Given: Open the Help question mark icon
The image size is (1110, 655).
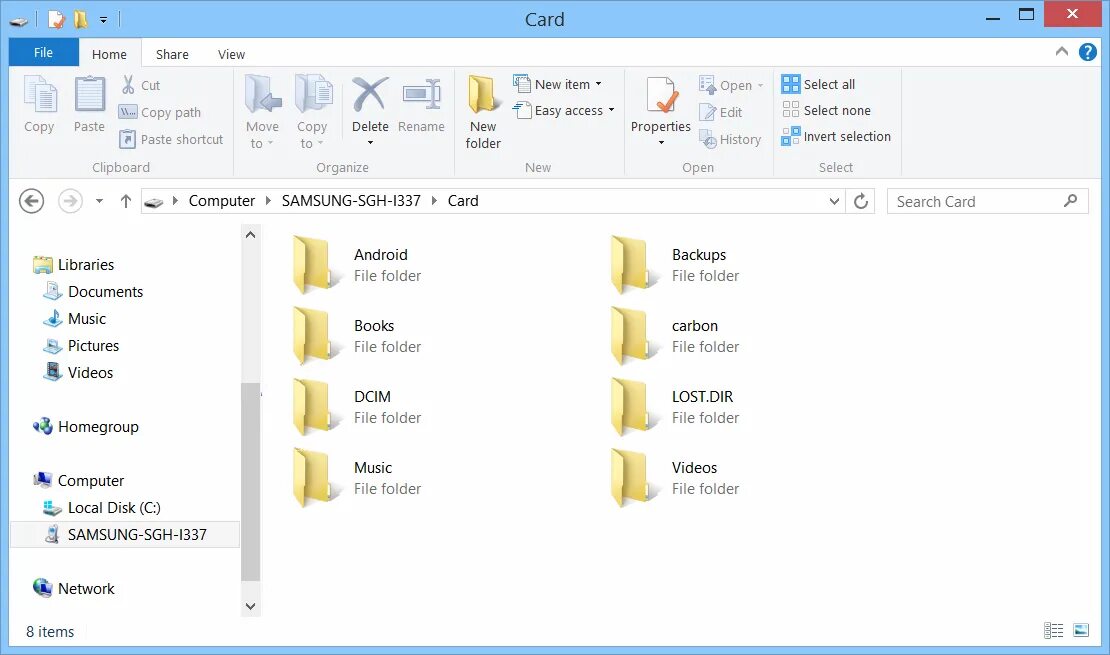Looking at the screenshot, I should pos(1087,52).
